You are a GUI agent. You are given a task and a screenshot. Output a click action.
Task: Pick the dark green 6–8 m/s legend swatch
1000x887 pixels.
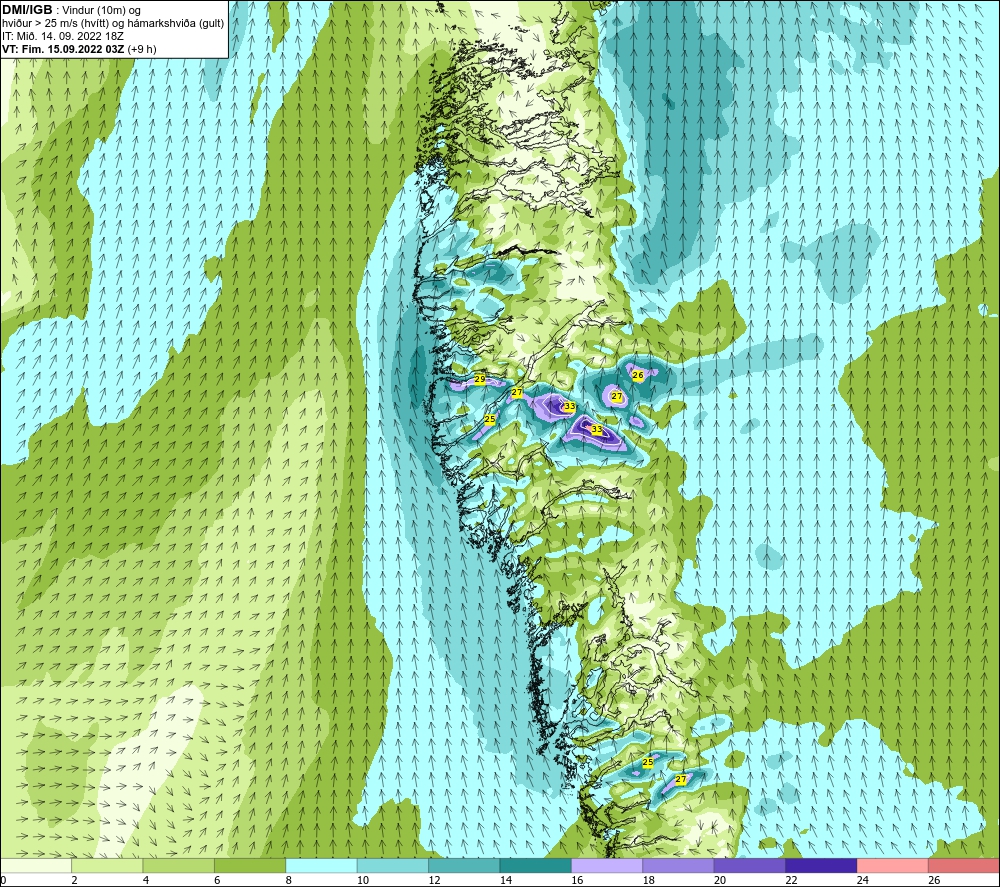250,866
